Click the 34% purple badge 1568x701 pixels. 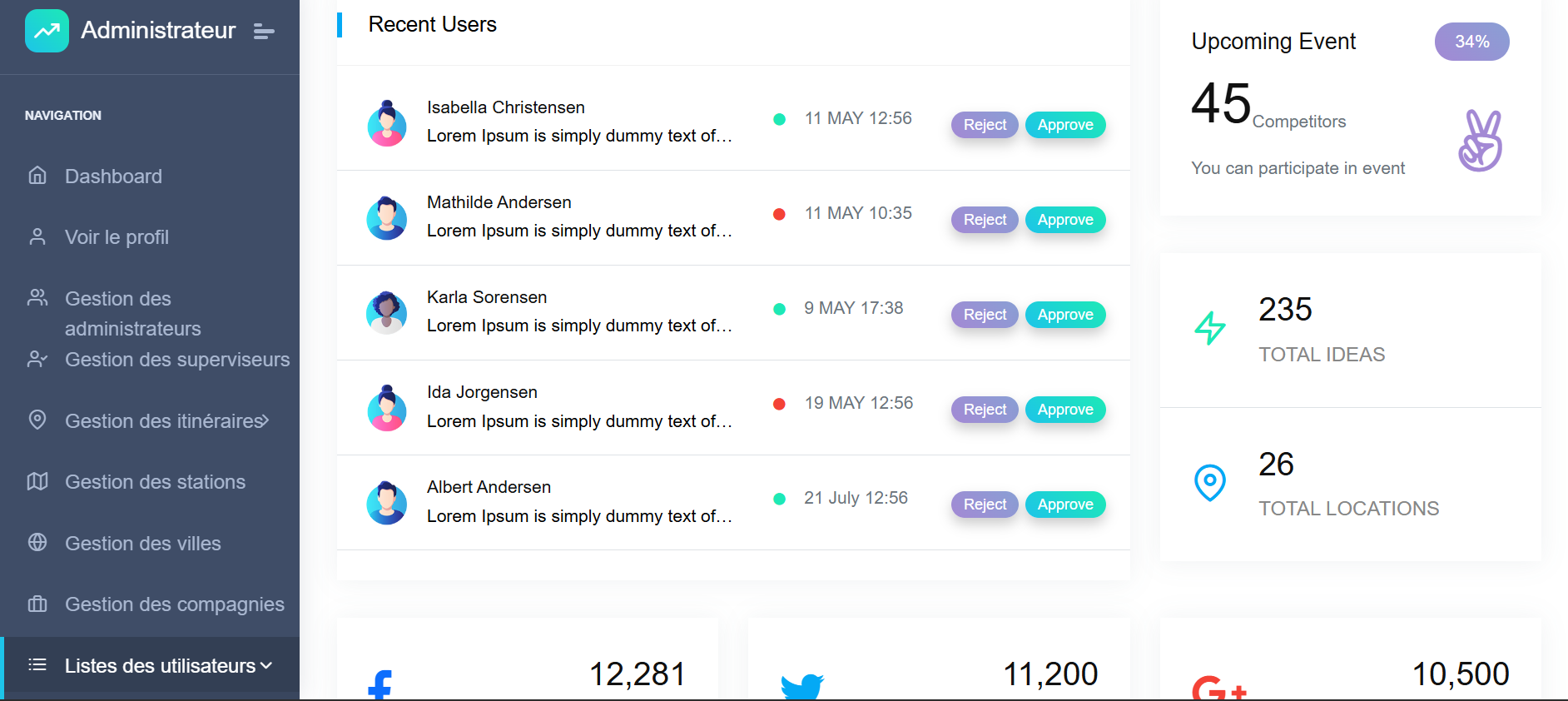click(x=1471, y=42)
